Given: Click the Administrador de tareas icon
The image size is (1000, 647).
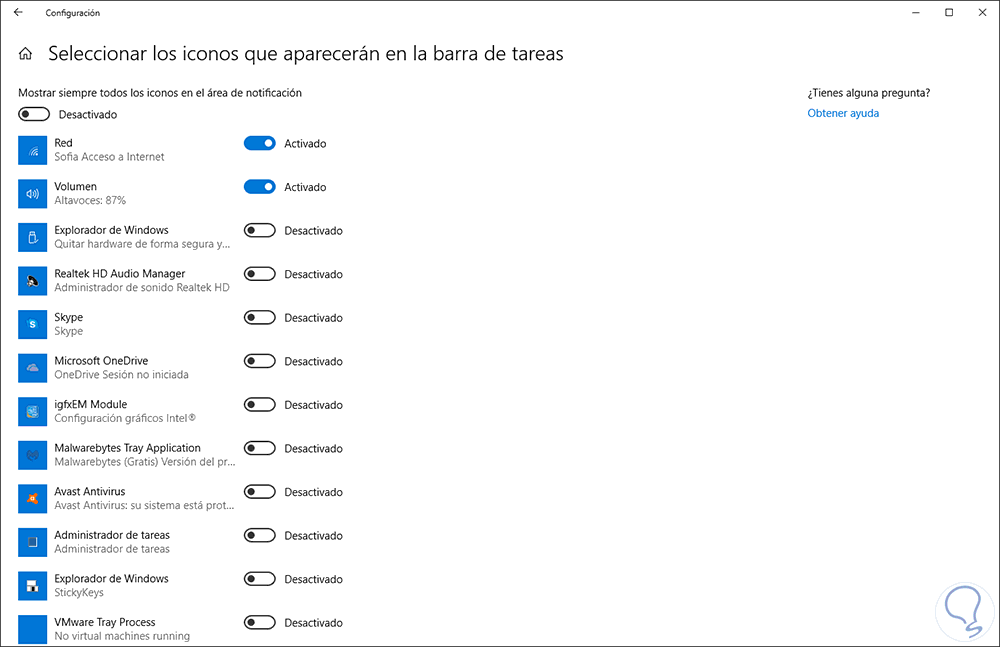Looking at the screenshot, I should pos(34,542).
